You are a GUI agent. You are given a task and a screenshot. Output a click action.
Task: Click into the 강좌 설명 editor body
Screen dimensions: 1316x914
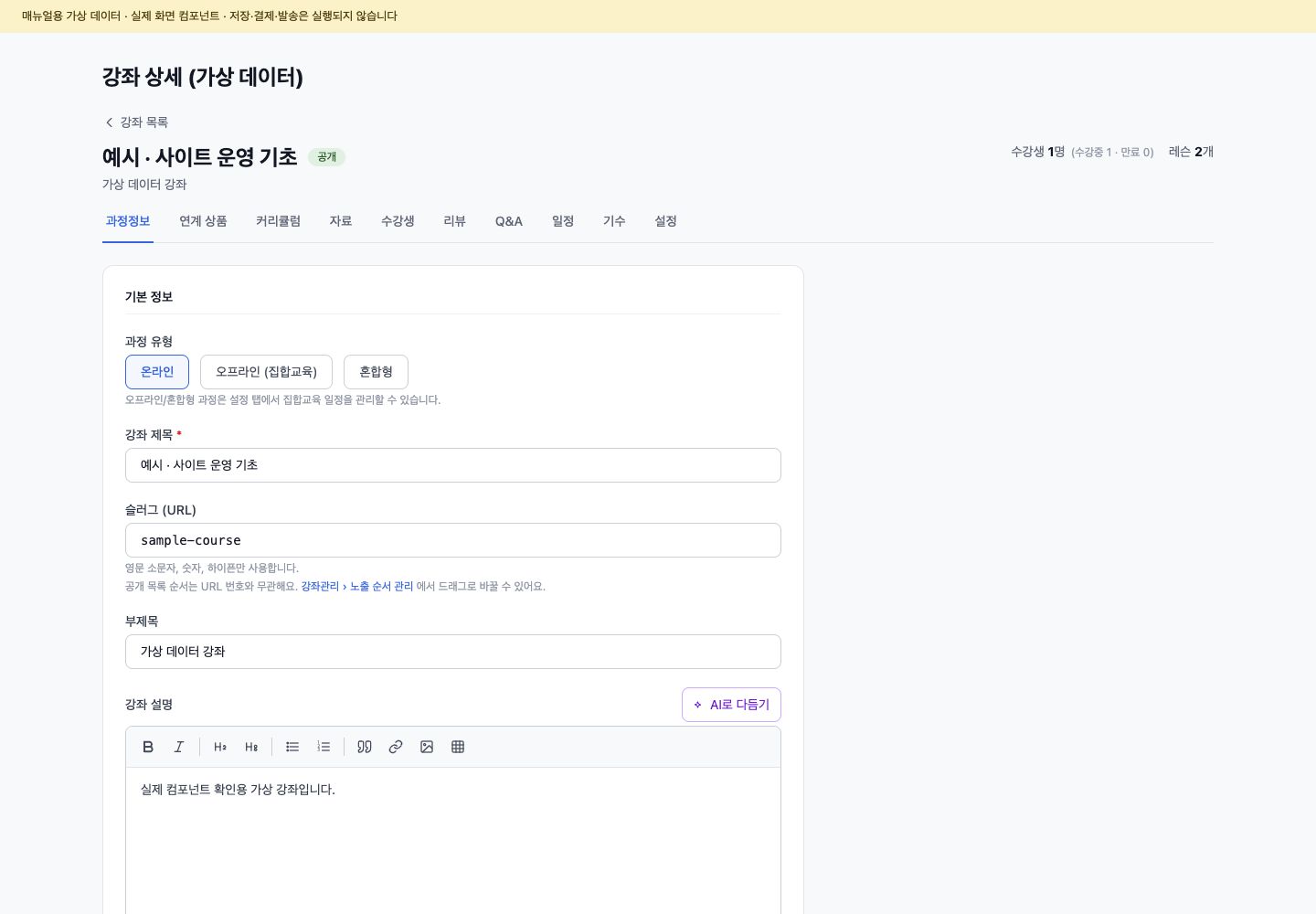click(x=453, y=841)
